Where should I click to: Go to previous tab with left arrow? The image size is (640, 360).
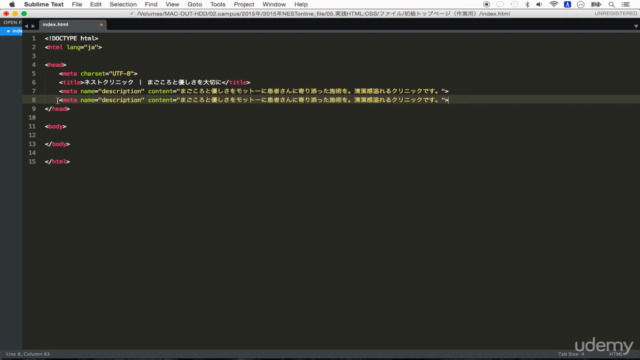pos(27,26)
